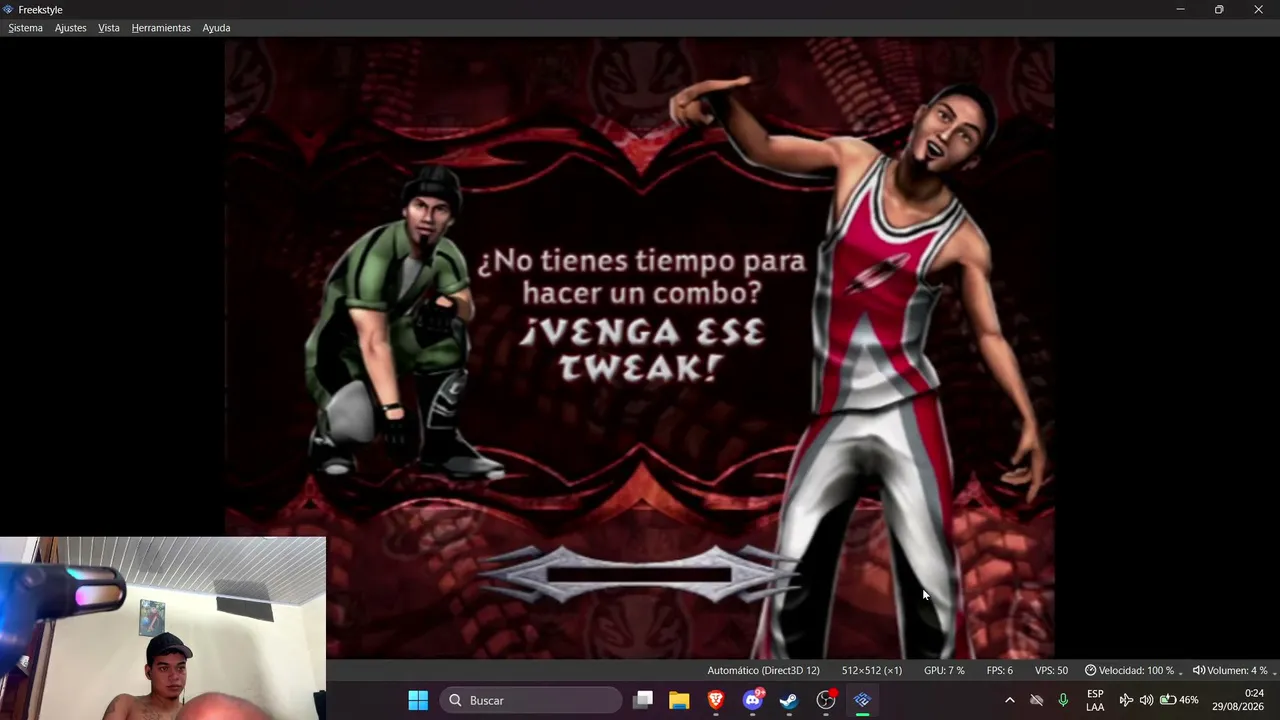Open the Volumen 4 % volume dropdown
Screen dimensions: 1280x720
coord(1234,670)
